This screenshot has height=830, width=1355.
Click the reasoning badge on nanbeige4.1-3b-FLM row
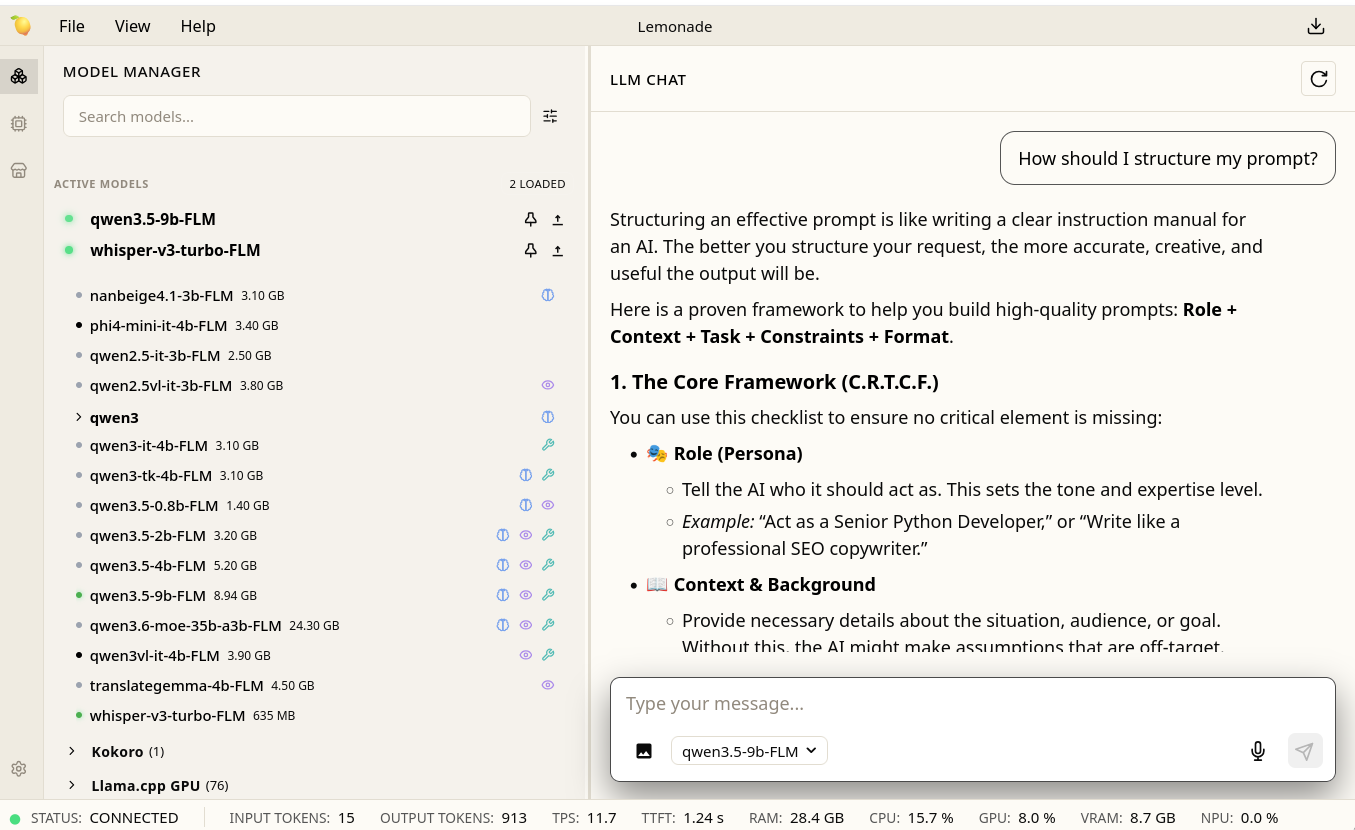click(x=548, y=295)
